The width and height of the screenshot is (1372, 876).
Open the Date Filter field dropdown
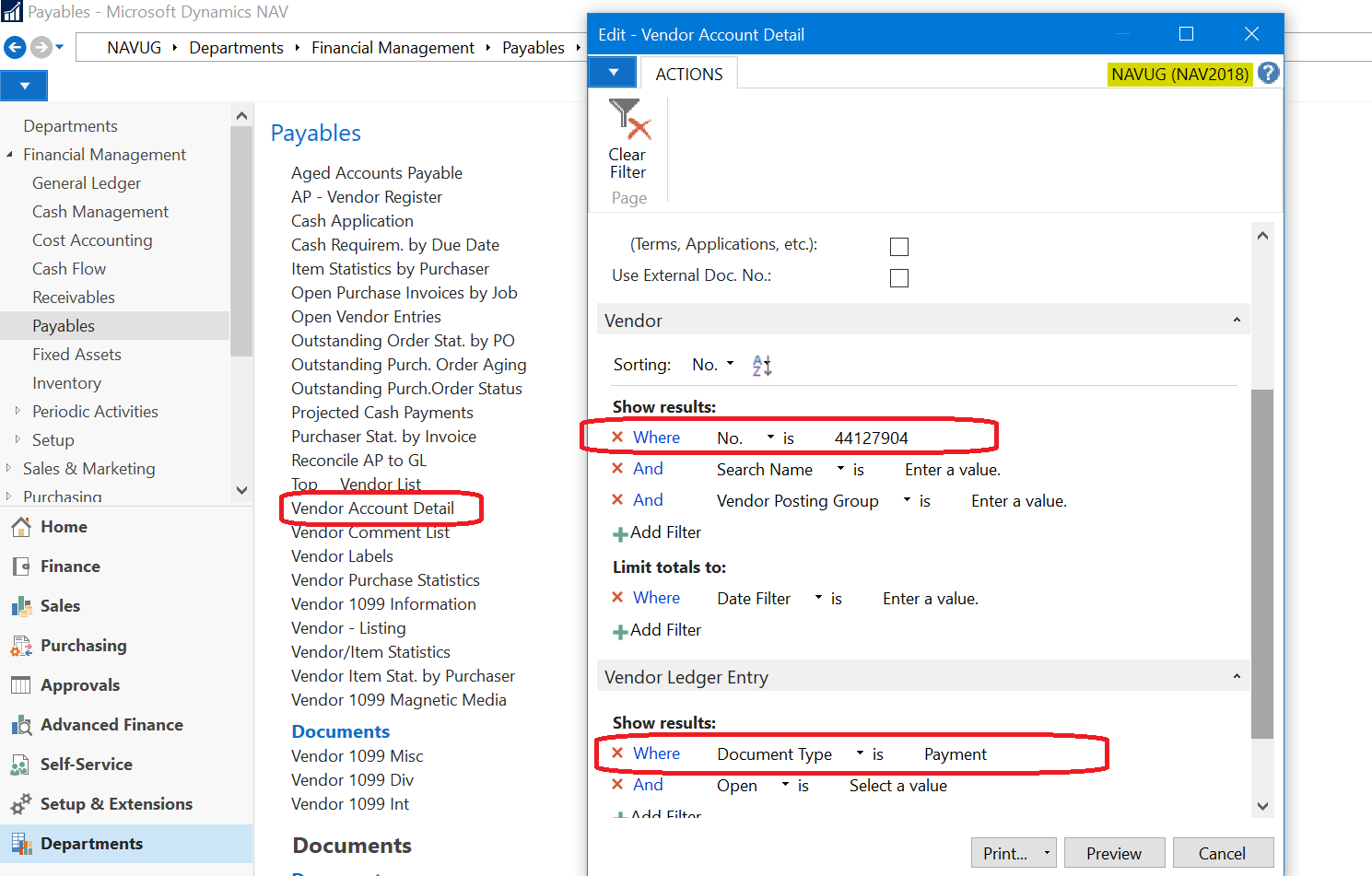pyautogui.click(x=818, y=598)
